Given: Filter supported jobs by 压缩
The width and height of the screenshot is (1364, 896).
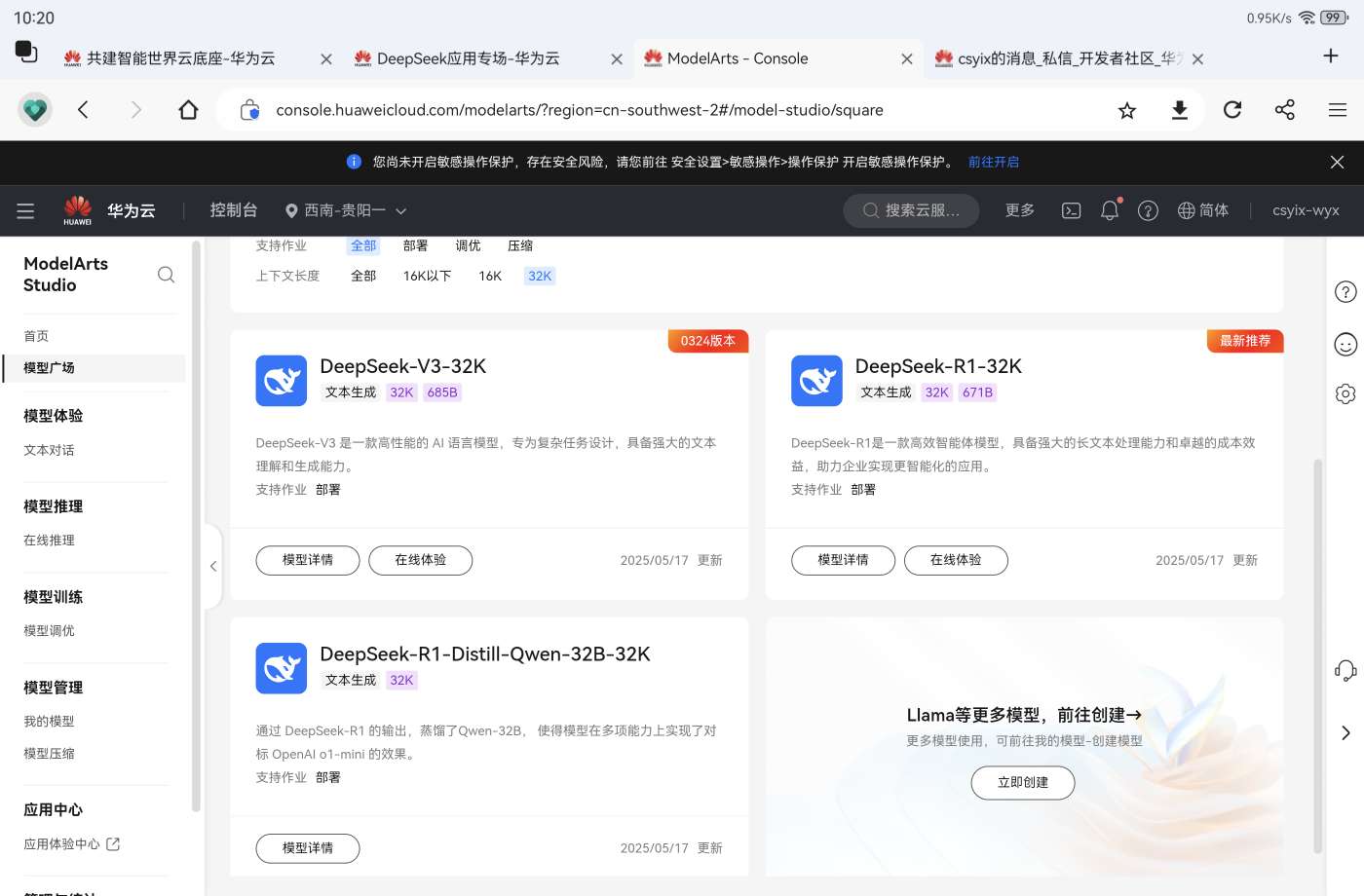Looking at the screenshot, I should 520,245.
